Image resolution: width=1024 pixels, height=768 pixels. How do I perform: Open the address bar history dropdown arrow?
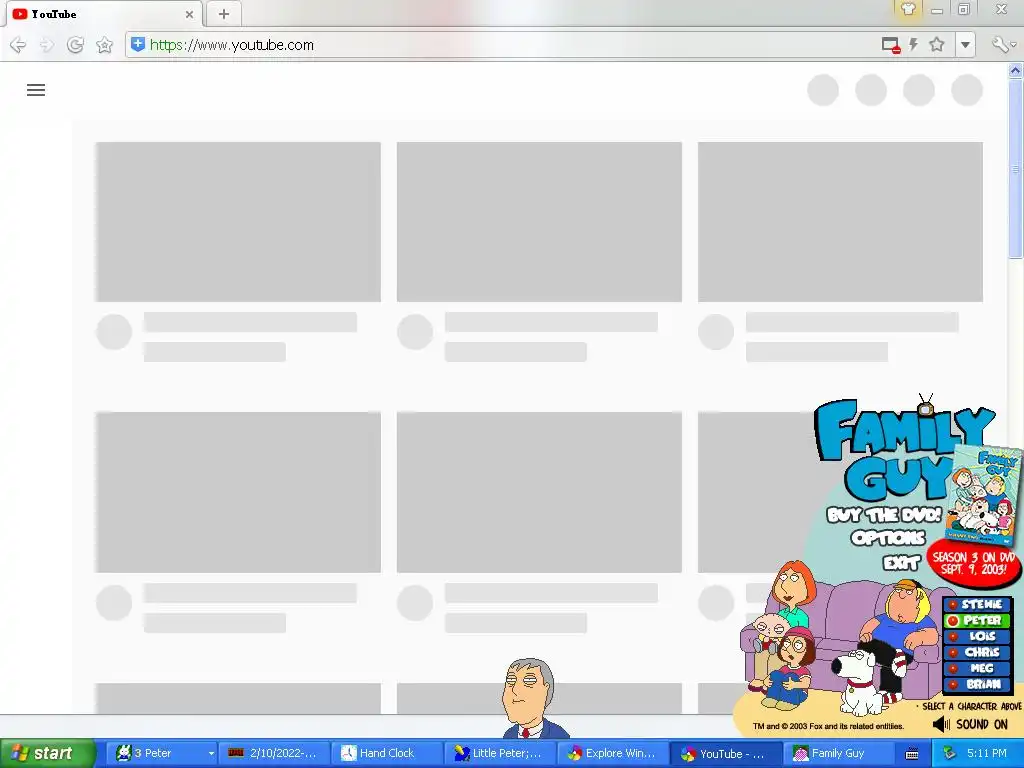965,45
